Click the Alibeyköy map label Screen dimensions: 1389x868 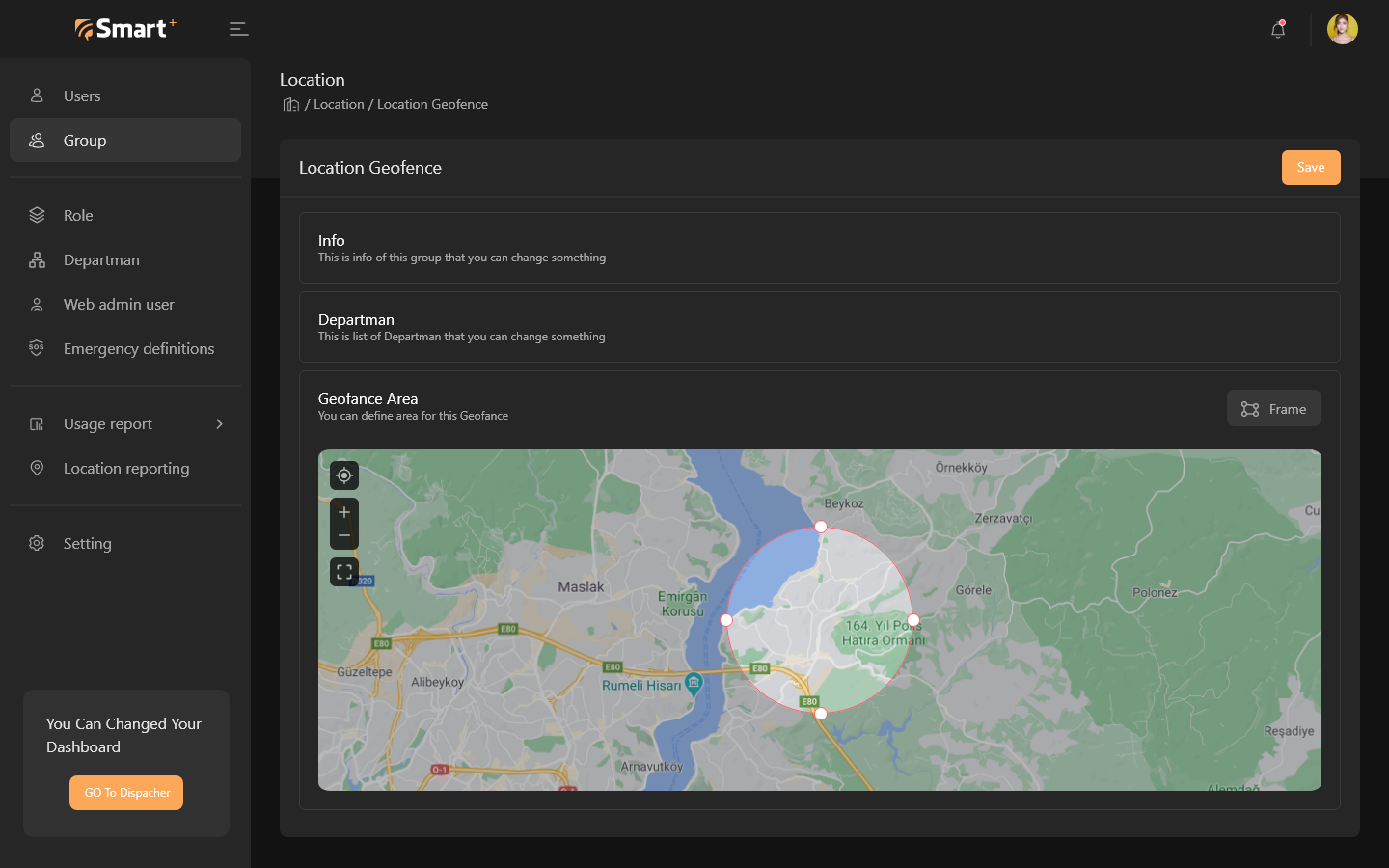point(438,682)
